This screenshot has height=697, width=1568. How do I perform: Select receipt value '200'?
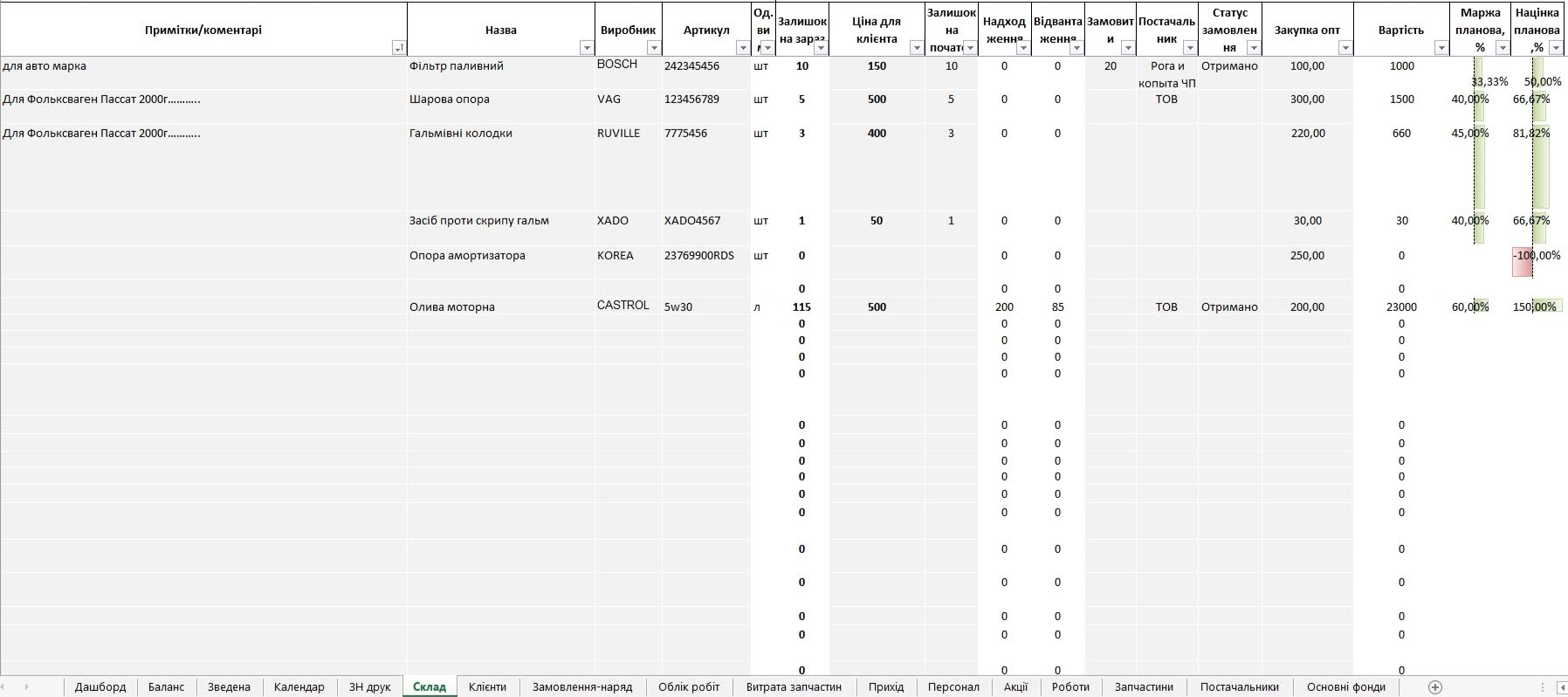coord(1004,307)
